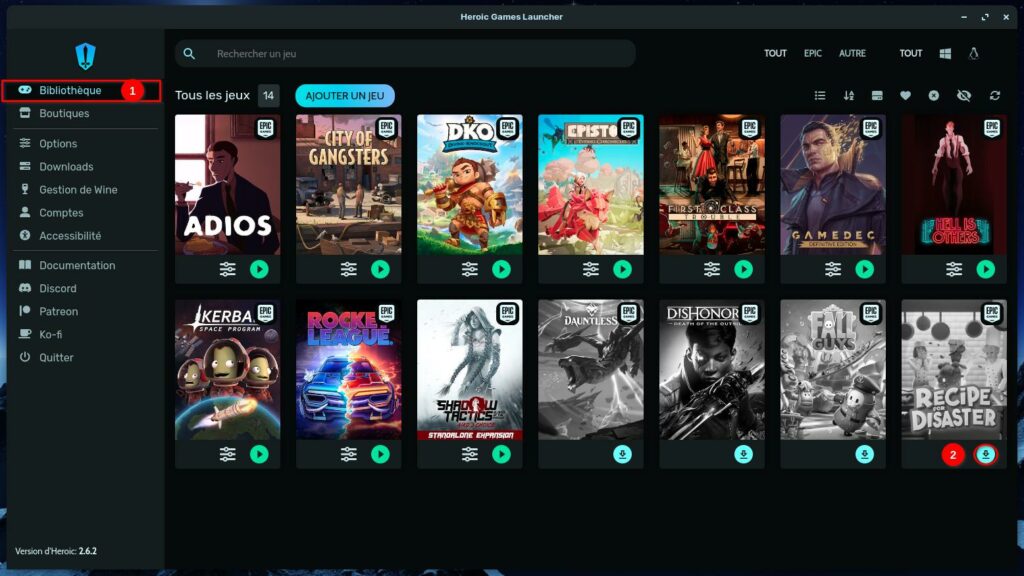Image resolution: width=1024 pixels, height=576 pixels.
Task: Open Gestion de Wine in sidebar
Action: point(78,190)
